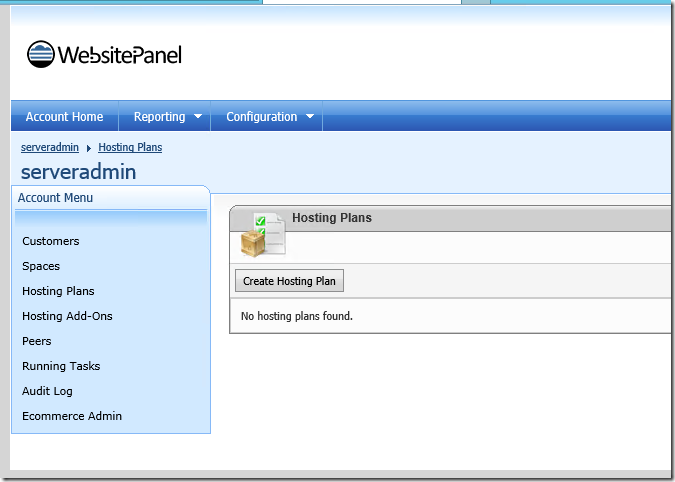Open Customers in Account Menu
The image size is (675, 482).
pyautogui.click(x=51, y=241)
